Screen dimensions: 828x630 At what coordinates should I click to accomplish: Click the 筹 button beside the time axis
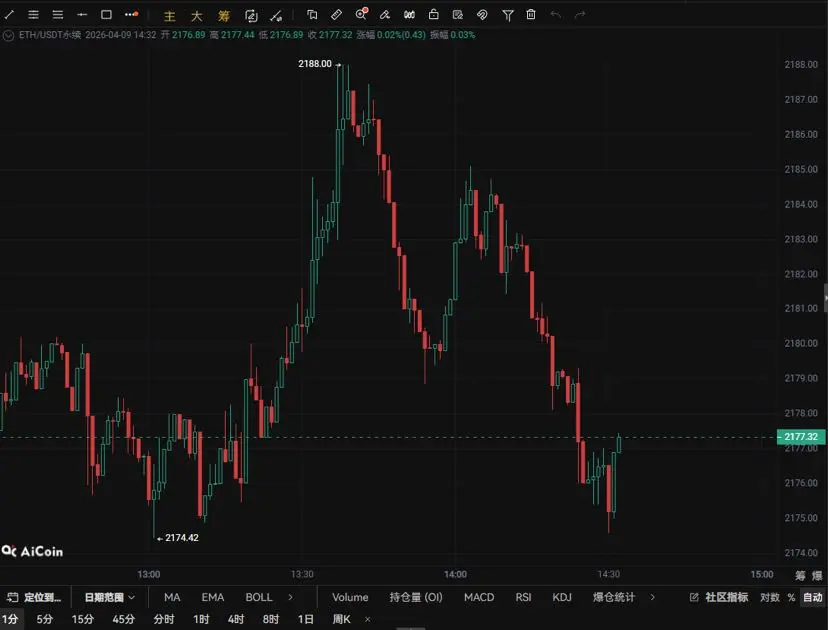[801, 575]
